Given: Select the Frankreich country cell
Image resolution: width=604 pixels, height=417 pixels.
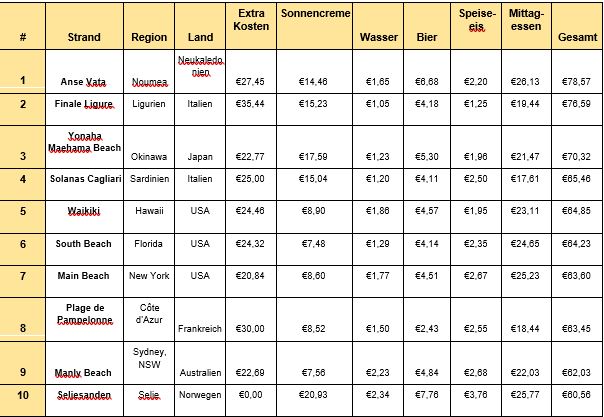Looking at the screenshot, I should pos(200,319).
